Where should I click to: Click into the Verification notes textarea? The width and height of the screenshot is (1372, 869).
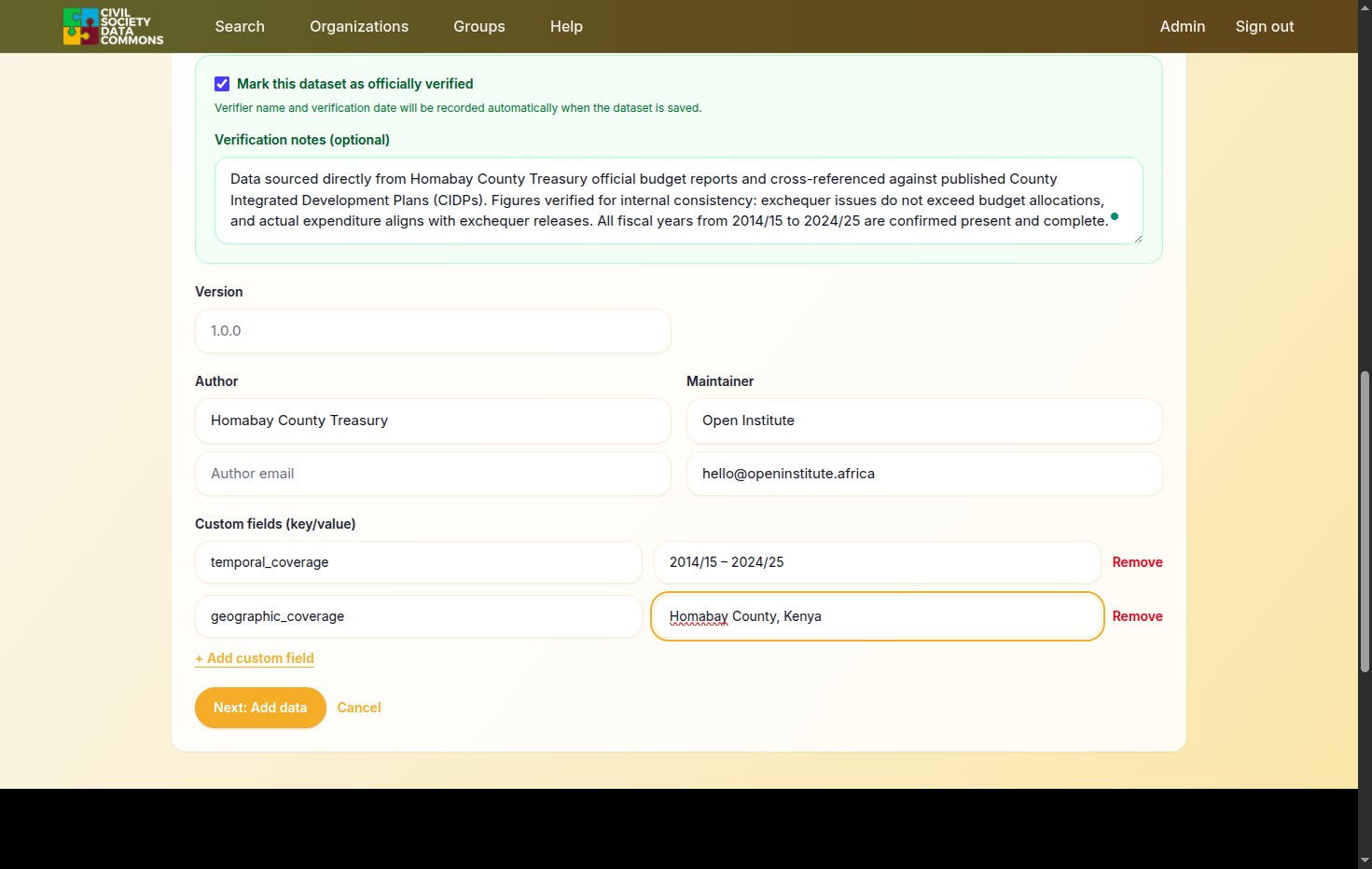click(679, 200)
